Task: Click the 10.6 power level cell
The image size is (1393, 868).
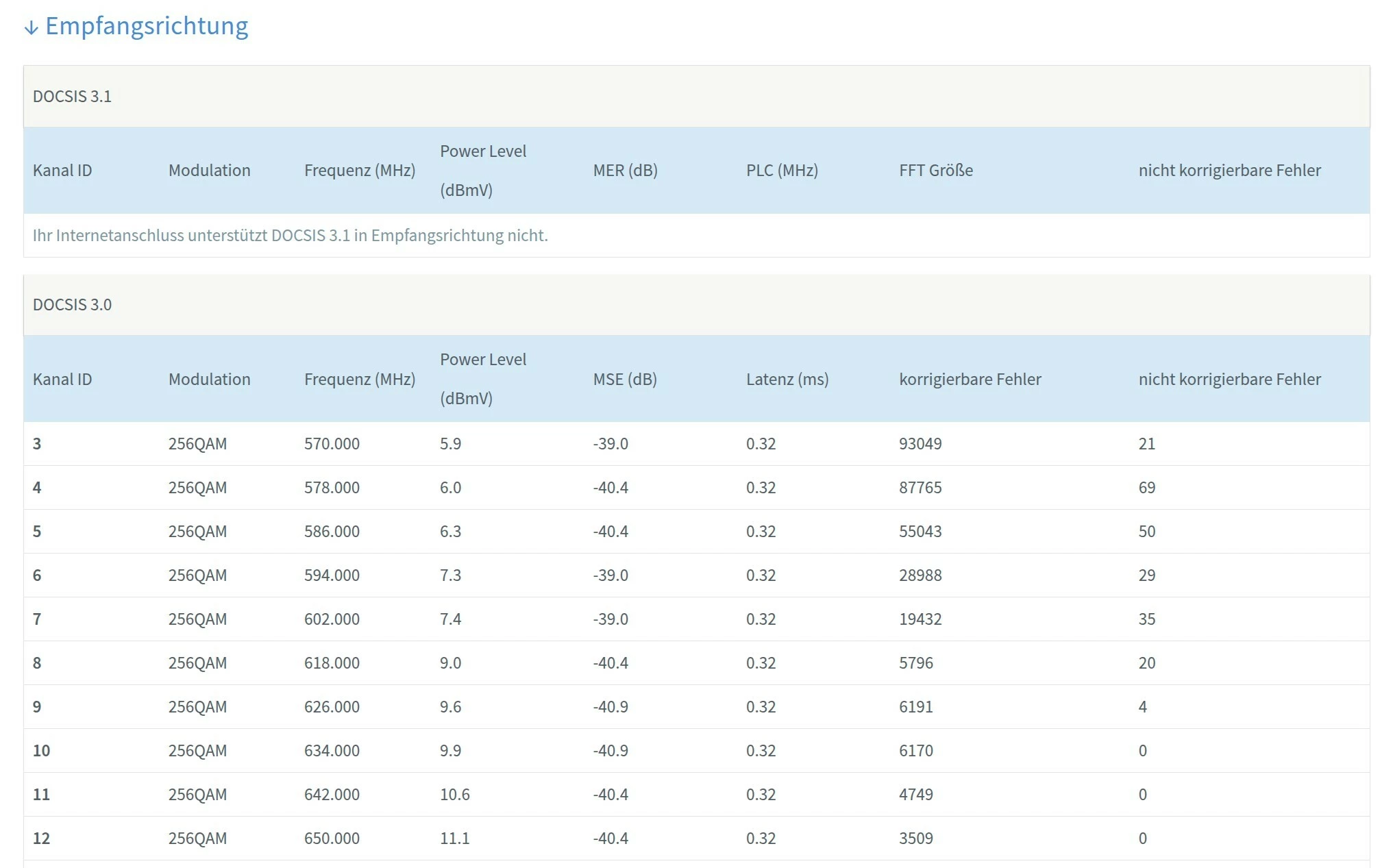Action: coord(454,795)
